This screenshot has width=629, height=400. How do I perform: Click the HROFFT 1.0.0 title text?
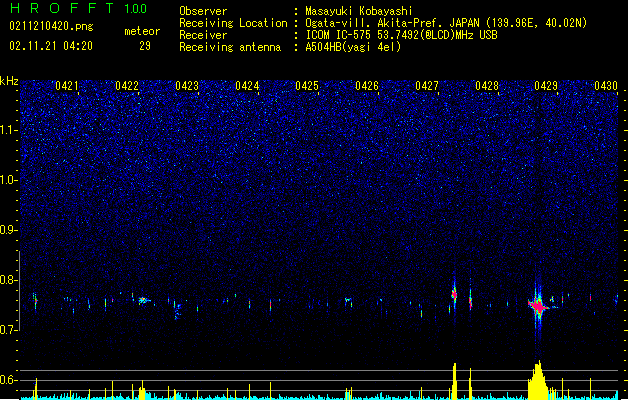[x=79, y=8]
